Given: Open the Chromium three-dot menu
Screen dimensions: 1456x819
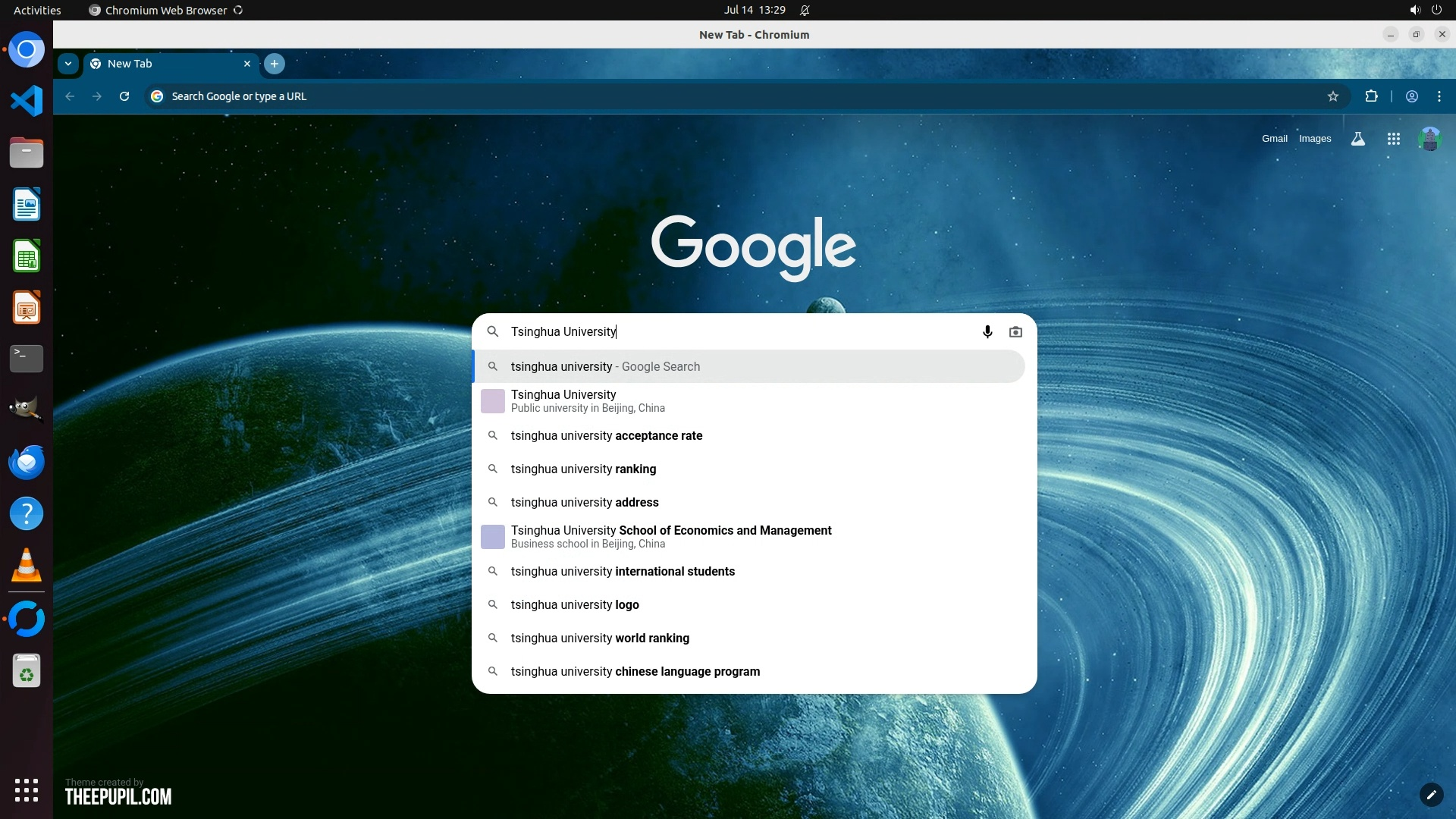Looking at the screenshot, I should (1439, 96).
